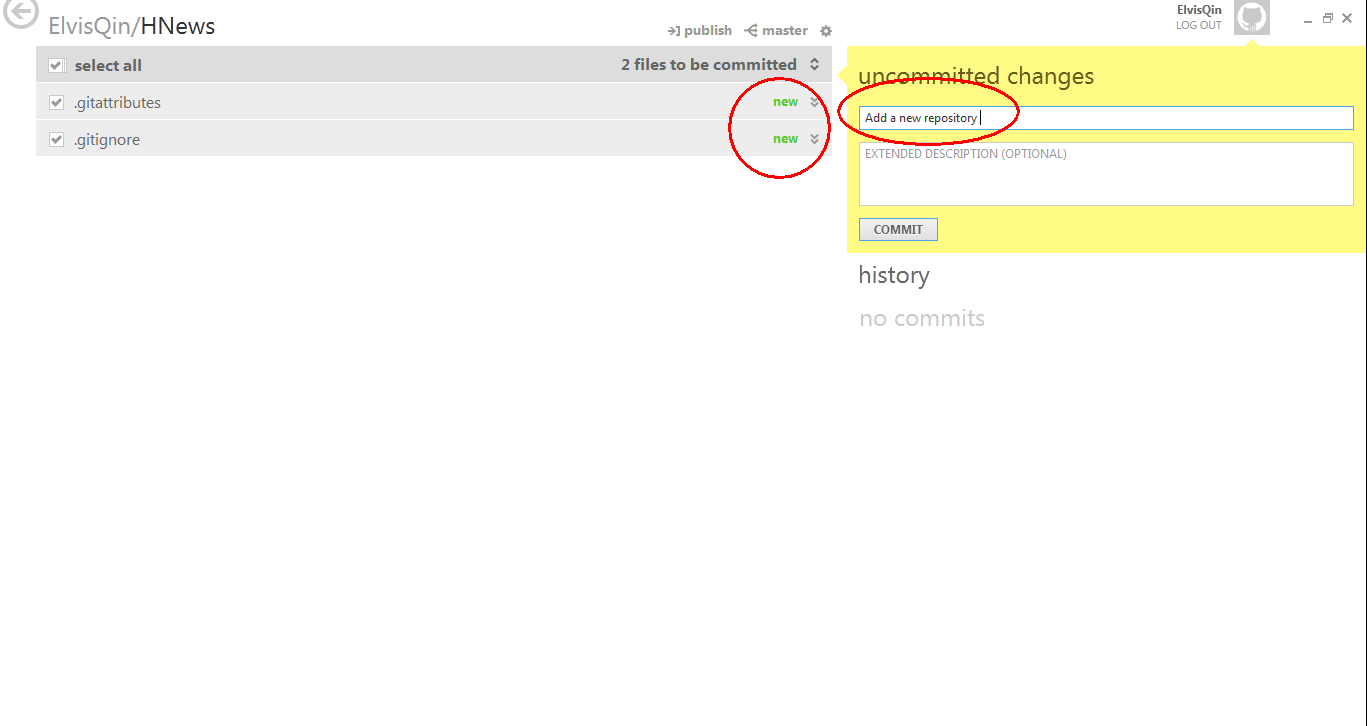
Task: Click the master branch icon
Action: pyautogui.click(x=751, y=31)
